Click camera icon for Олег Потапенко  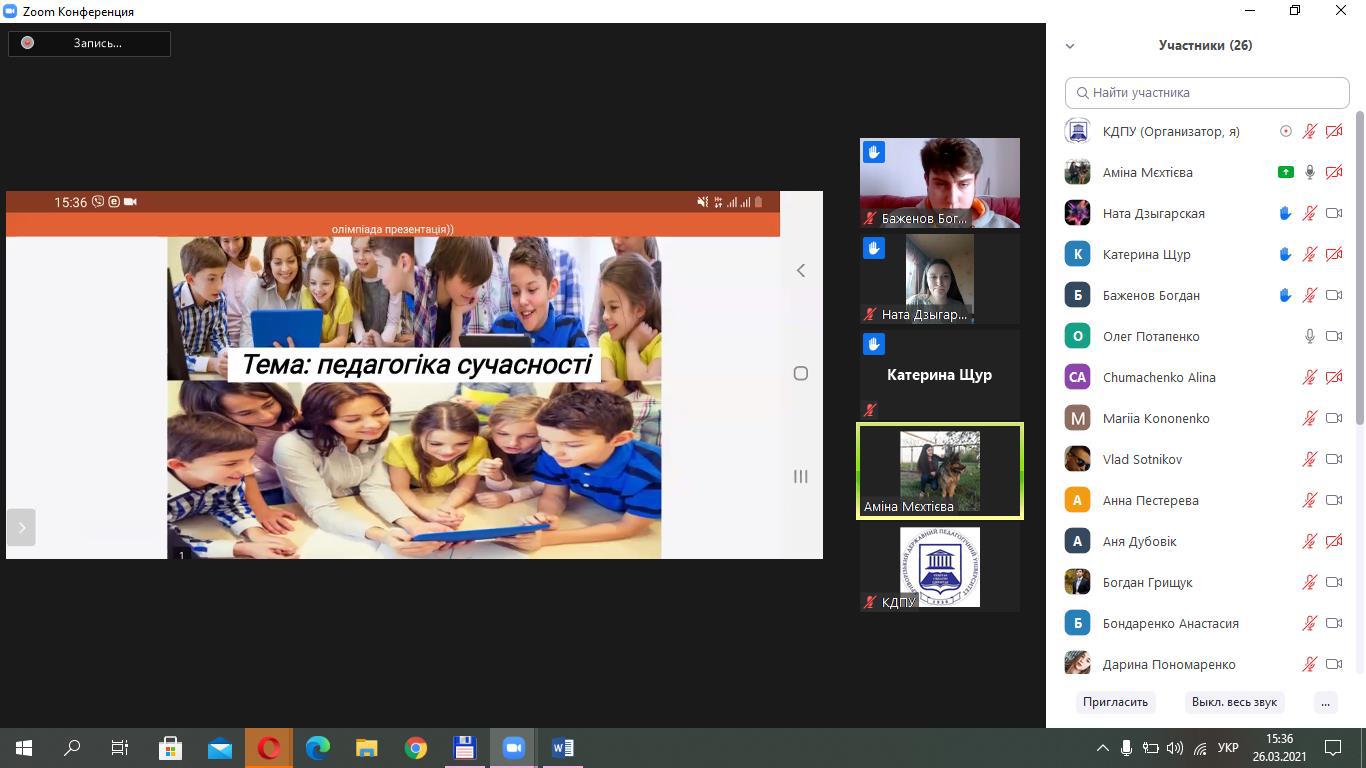[x=1334, y=336]
